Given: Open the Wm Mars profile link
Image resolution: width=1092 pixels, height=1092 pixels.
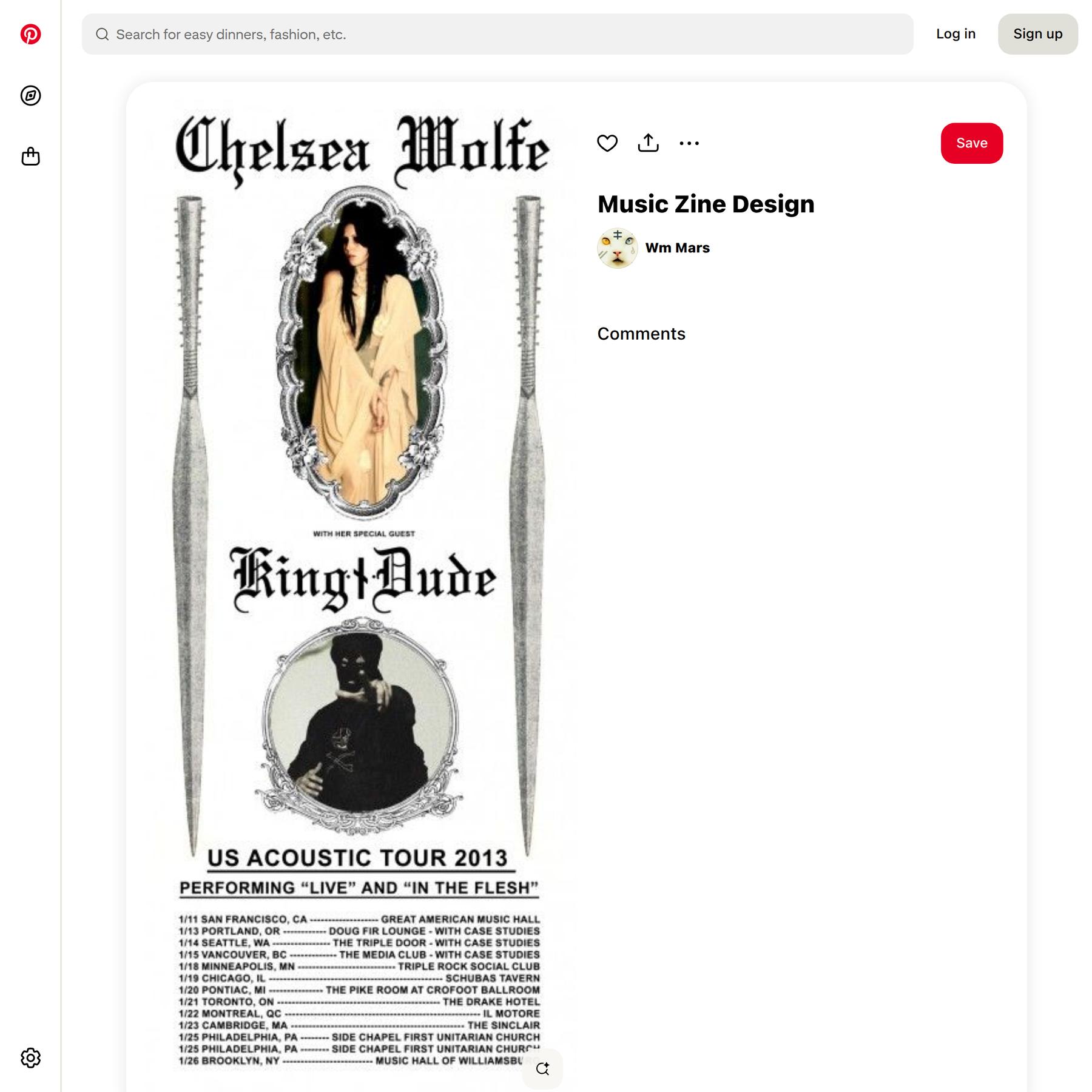Looking at the screenshot, I should [678, 248].
